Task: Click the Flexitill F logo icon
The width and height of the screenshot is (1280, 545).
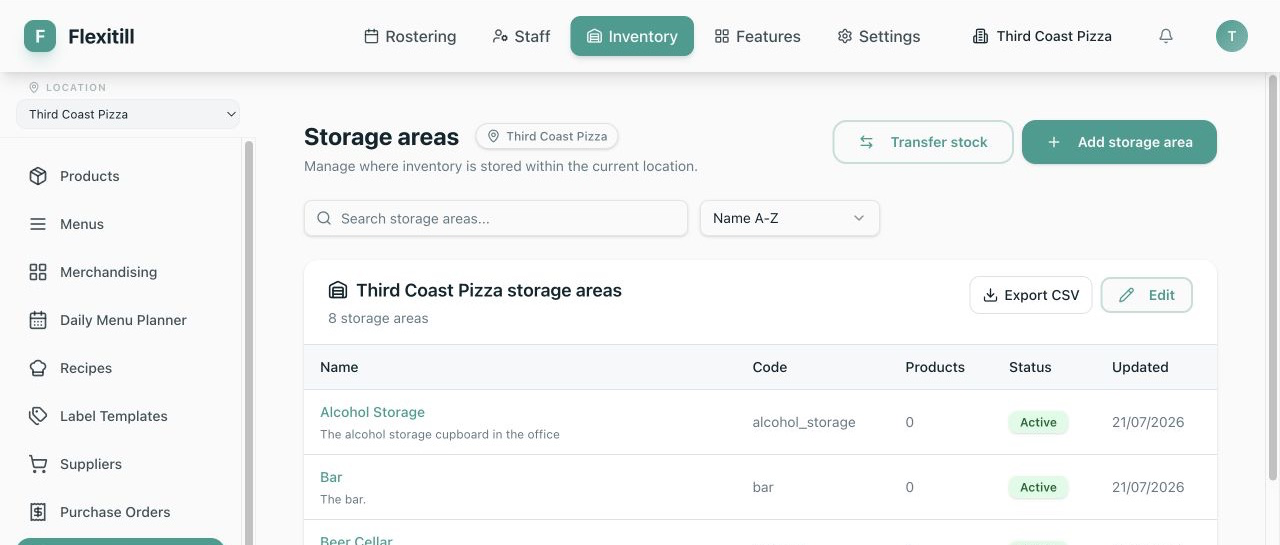Action: pos(40,36)
